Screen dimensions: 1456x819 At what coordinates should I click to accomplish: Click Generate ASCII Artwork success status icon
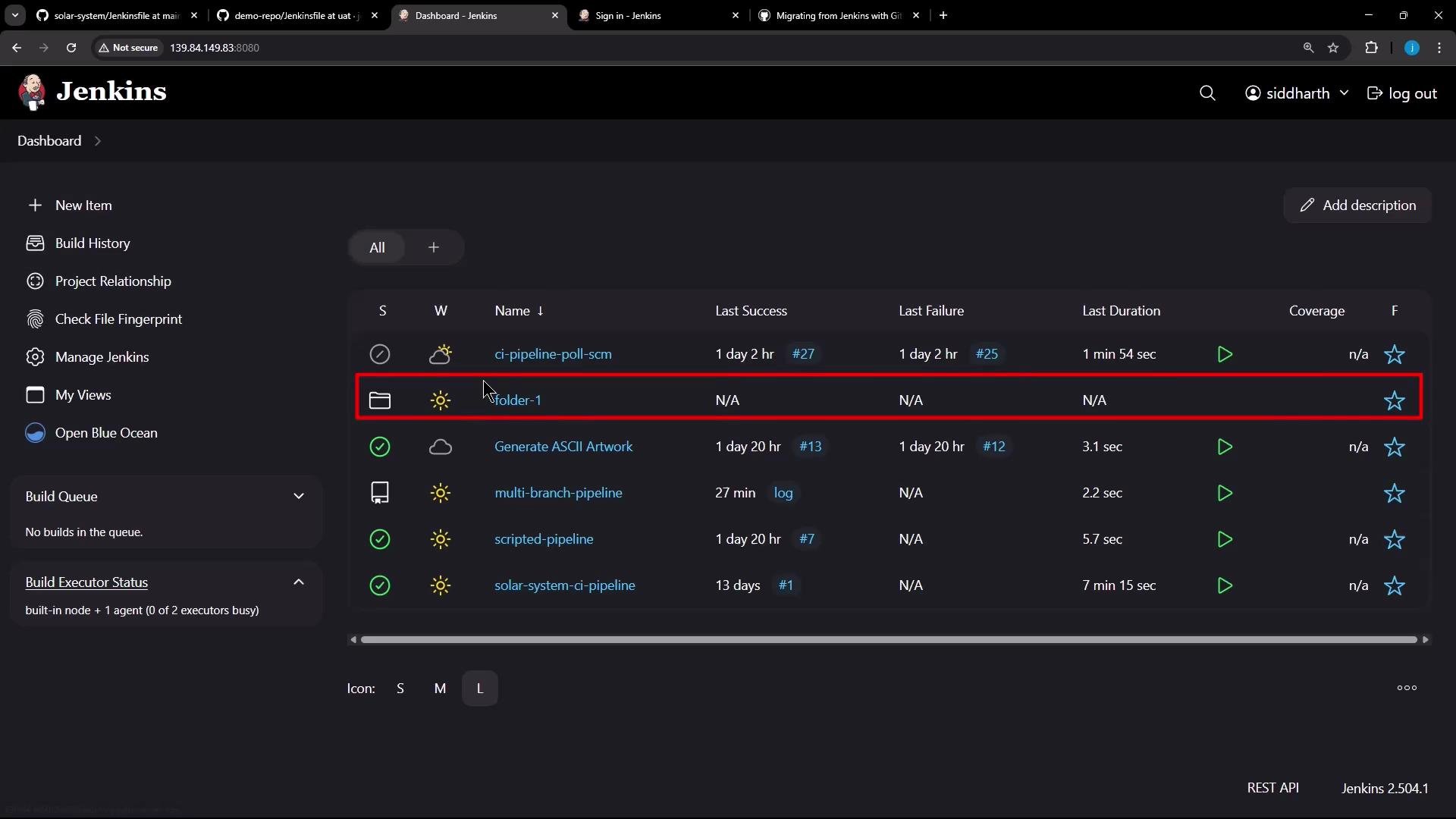[x=380, y=447]
